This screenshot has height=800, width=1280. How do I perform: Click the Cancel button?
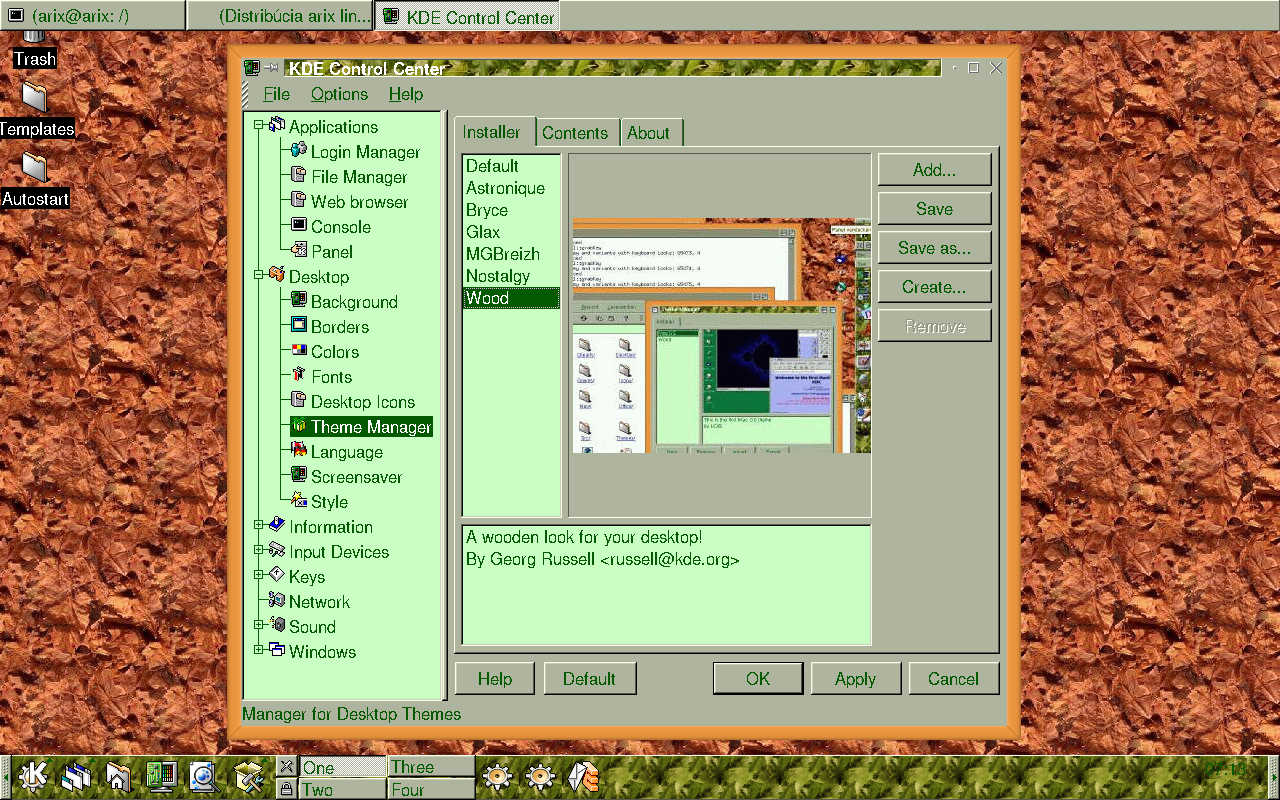[x=953, y=679]
